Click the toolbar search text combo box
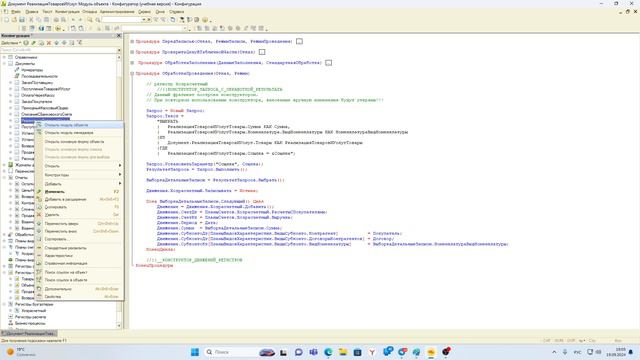Screen dimensions: 640x360 (121, 20)
